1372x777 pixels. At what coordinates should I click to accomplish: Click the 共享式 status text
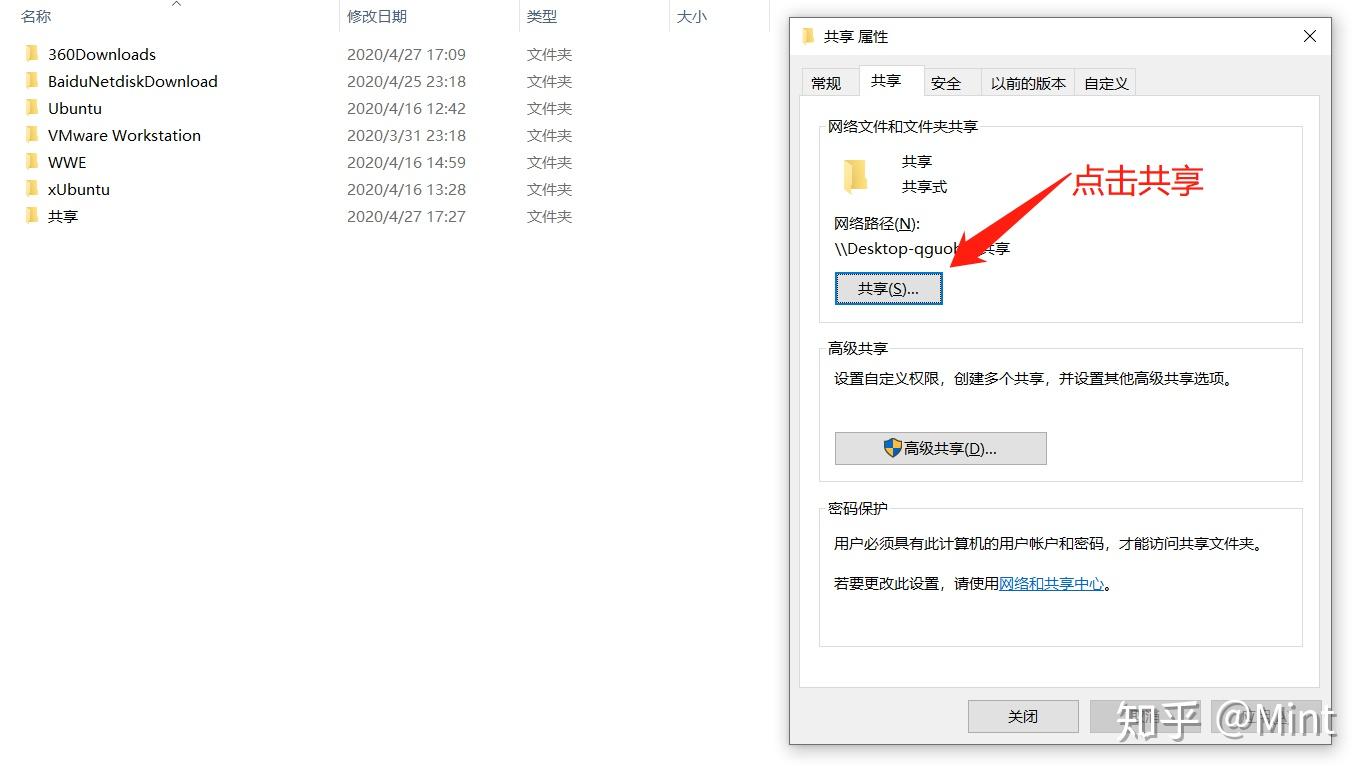[x=924, y=186]
